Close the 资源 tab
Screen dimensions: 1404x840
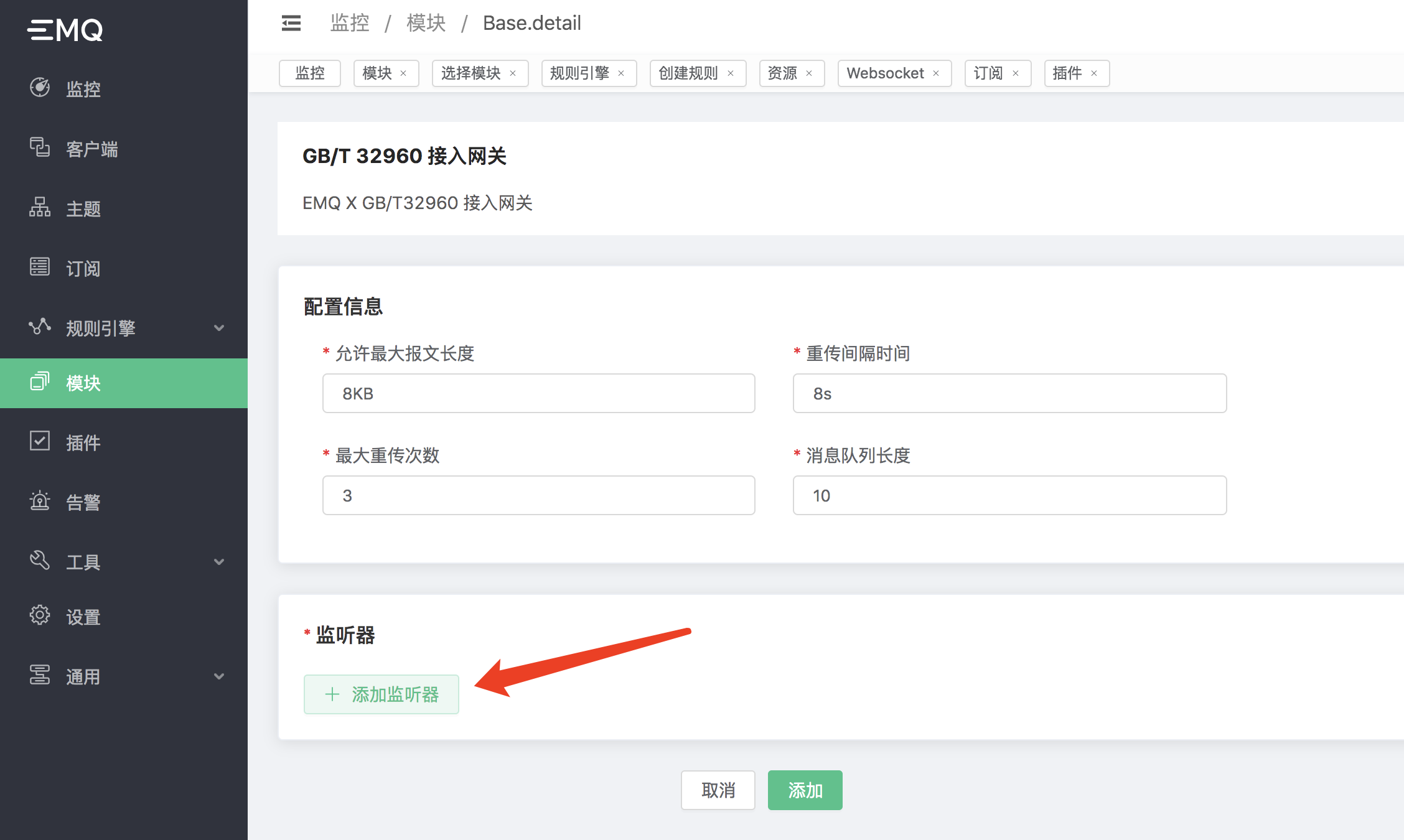(809, 73)
